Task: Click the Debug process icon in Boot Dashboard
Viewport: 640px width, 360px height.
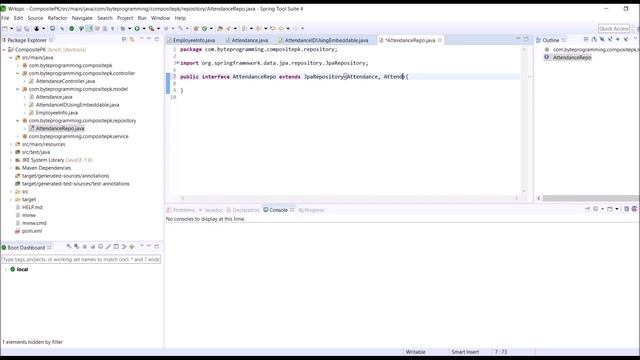Action: click(76, 247)
